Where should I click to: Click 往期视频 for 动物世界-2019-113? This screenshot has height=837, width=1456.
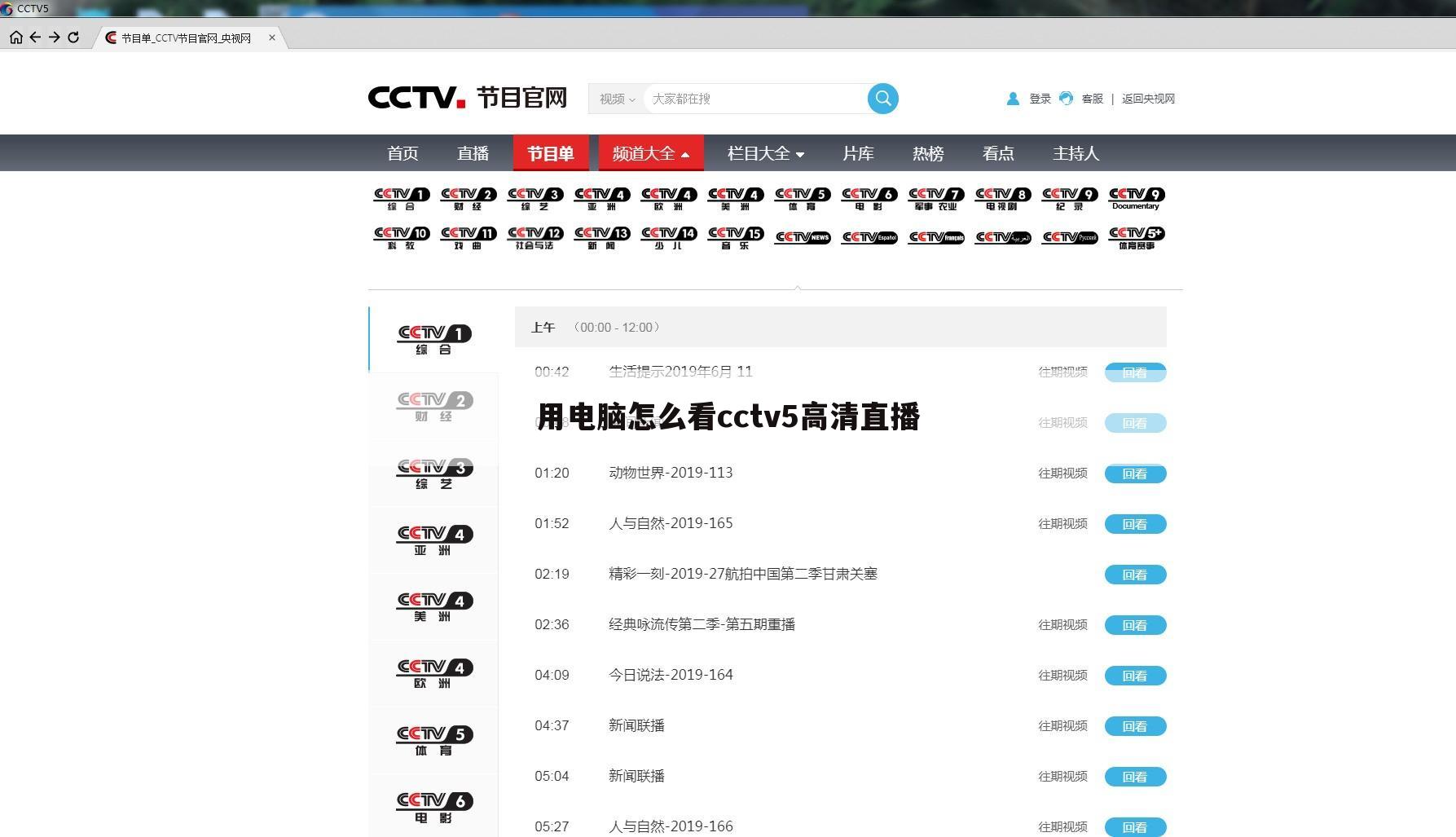(x=1062, y=474)
